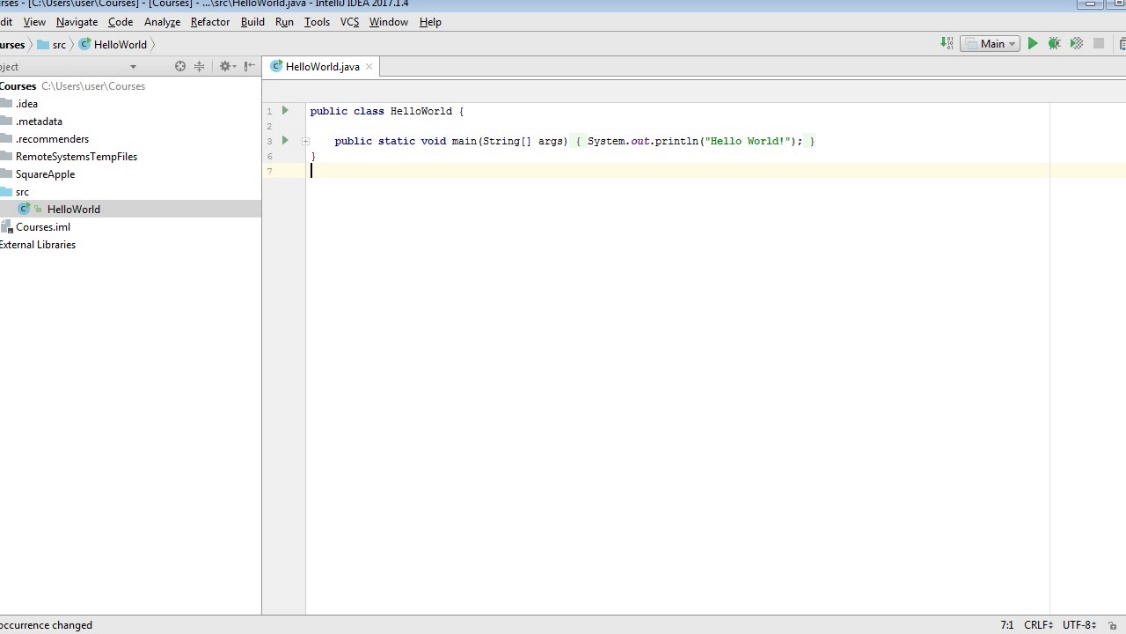Image resolution: width=1126 pixels, height=634 pixels.
Task: Open the Main run configuration dropdown
Action: [990, 44]
